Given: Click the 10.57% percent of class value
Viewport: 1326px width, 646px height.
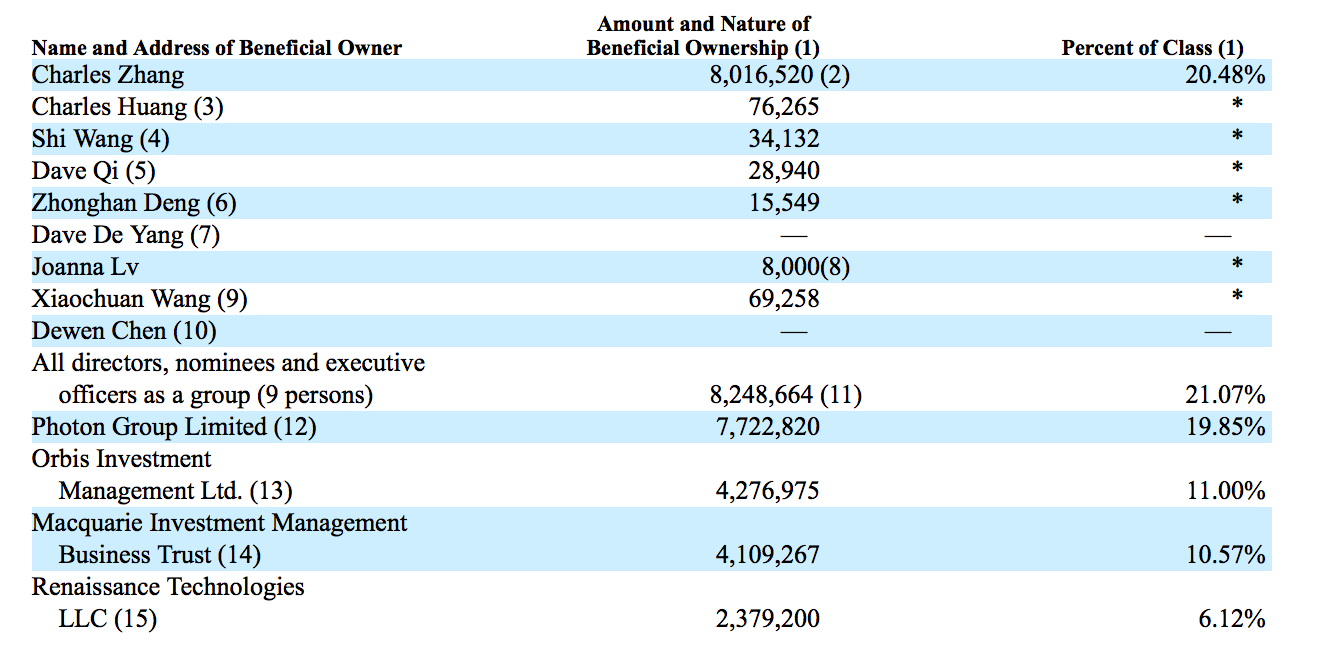Looking at the screenshot, I should (1226, 555).
